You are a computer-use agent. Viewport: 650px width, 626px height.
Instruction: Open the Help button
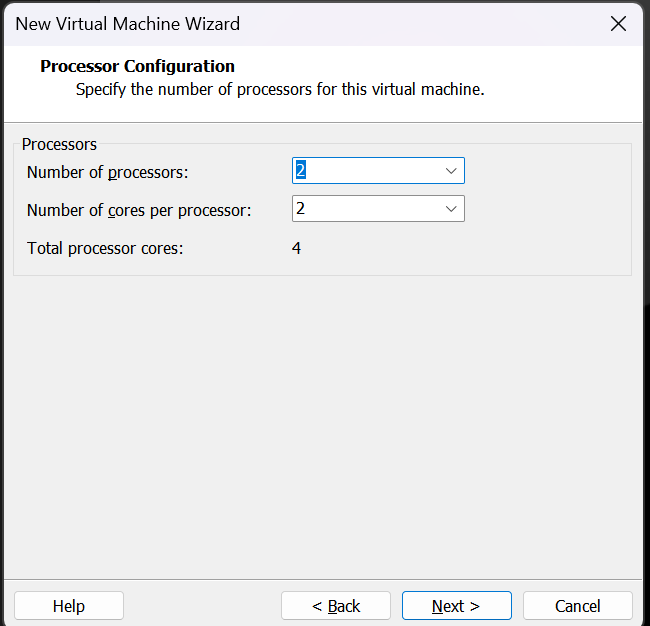[x=69, y=606]
